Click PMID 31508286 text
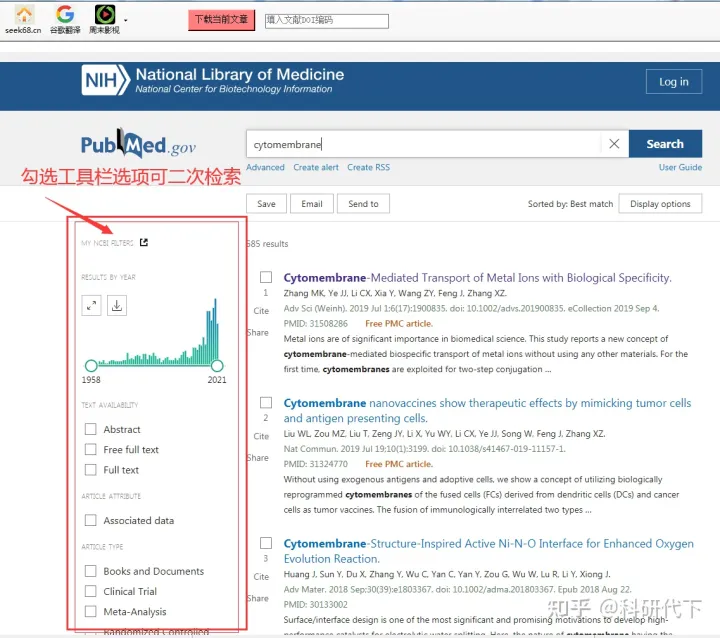Screen dimensions: 720x638 (x=315, y=324)
